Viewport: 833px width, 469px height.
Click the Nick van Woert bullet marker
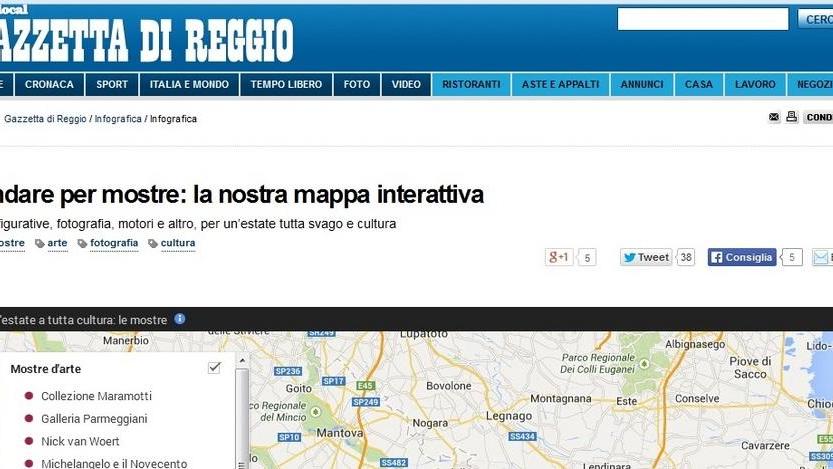(x=29, y=441)
